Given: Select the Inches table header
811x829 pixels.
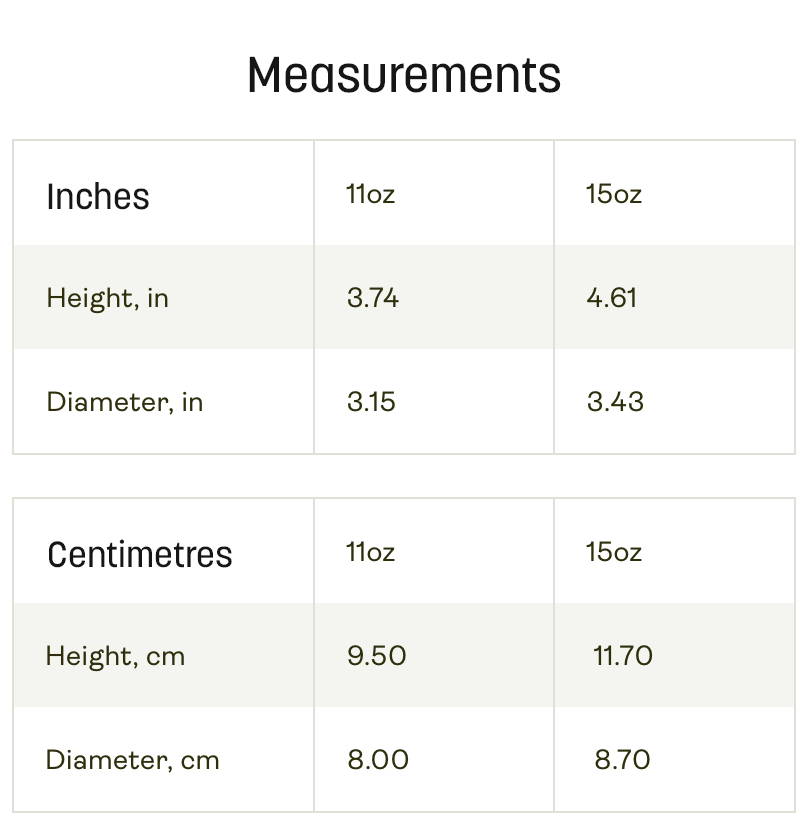Looking at the screenshot, I should (x=98, y=197).
